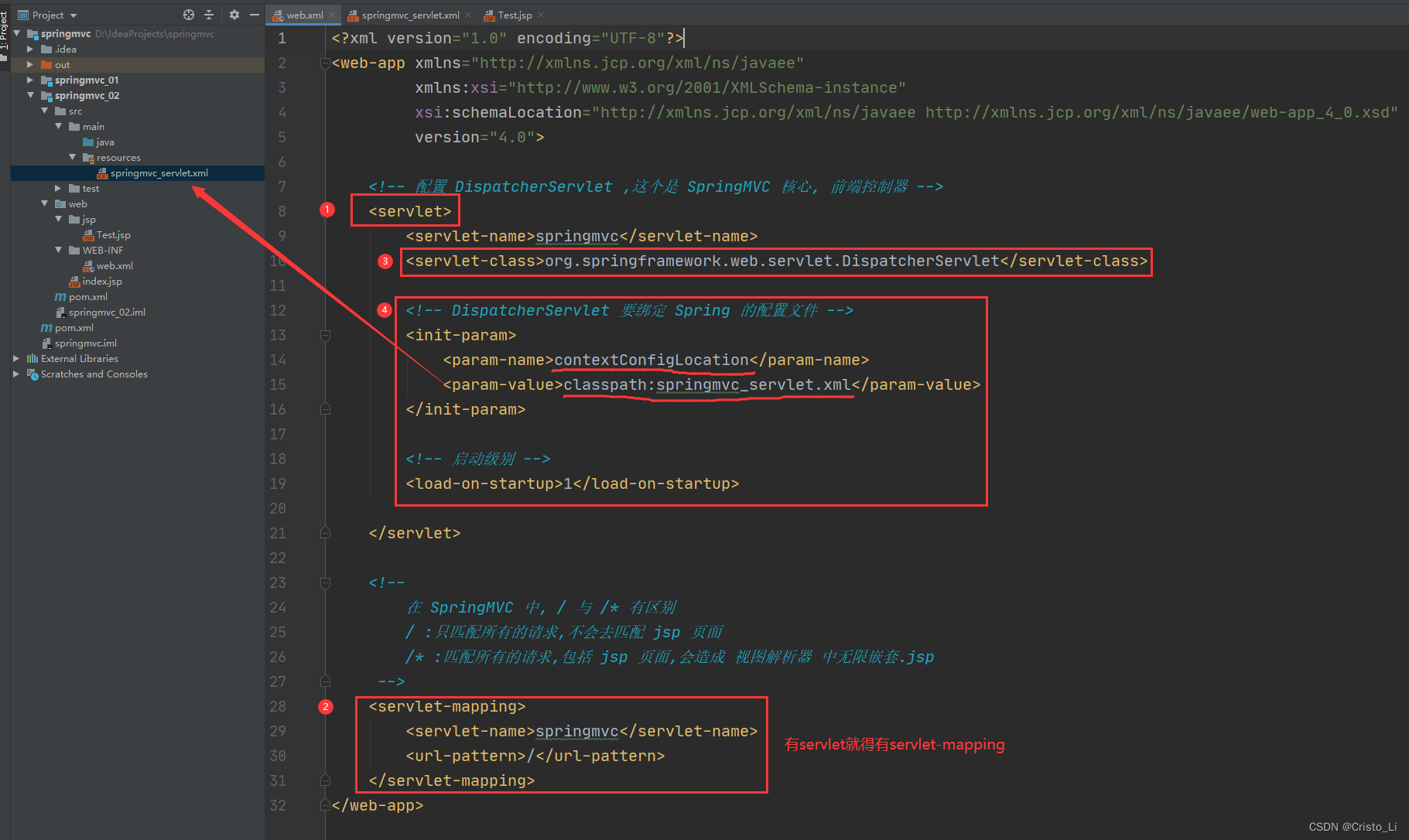The width and height of the screenshot is (1409, 840).
Task: Toggle code fold at line 23 comment
Action: click(x=325, y=582)
